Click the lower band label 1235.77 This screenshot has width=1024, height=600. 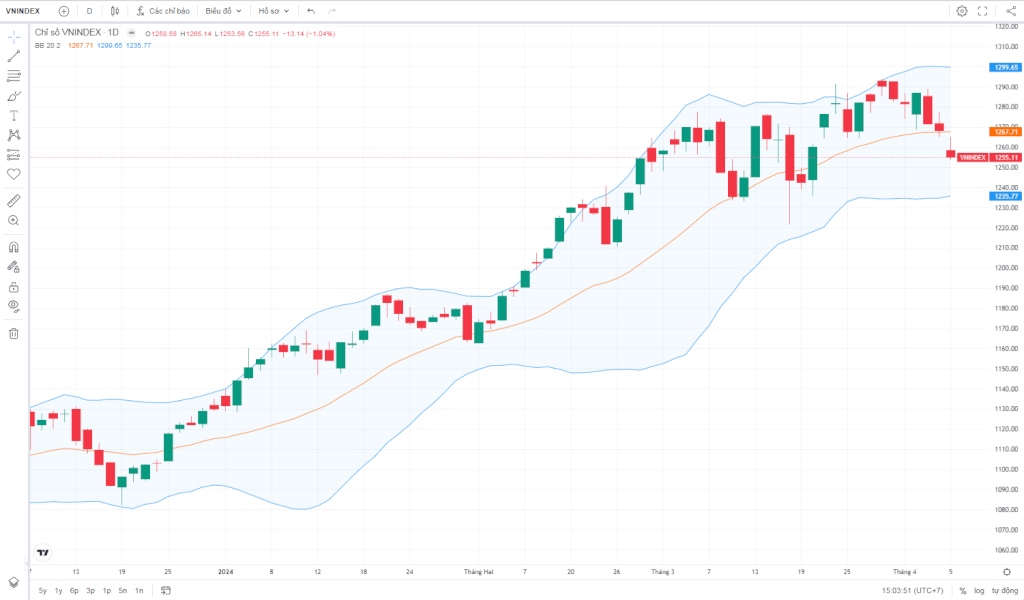pos(1006,196)
